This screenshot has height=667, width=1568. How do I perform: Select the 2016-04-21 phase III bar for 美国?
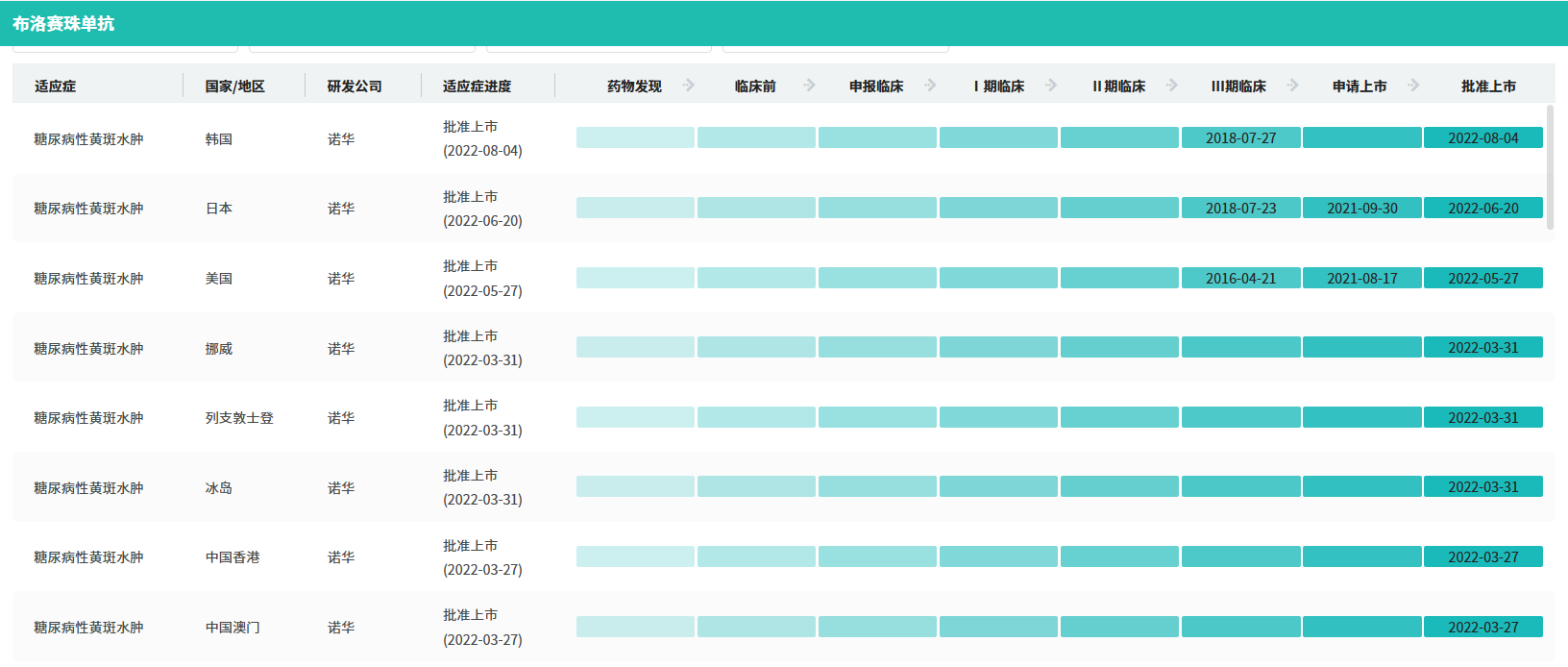pyautogui.click(x=1241, y=279)
